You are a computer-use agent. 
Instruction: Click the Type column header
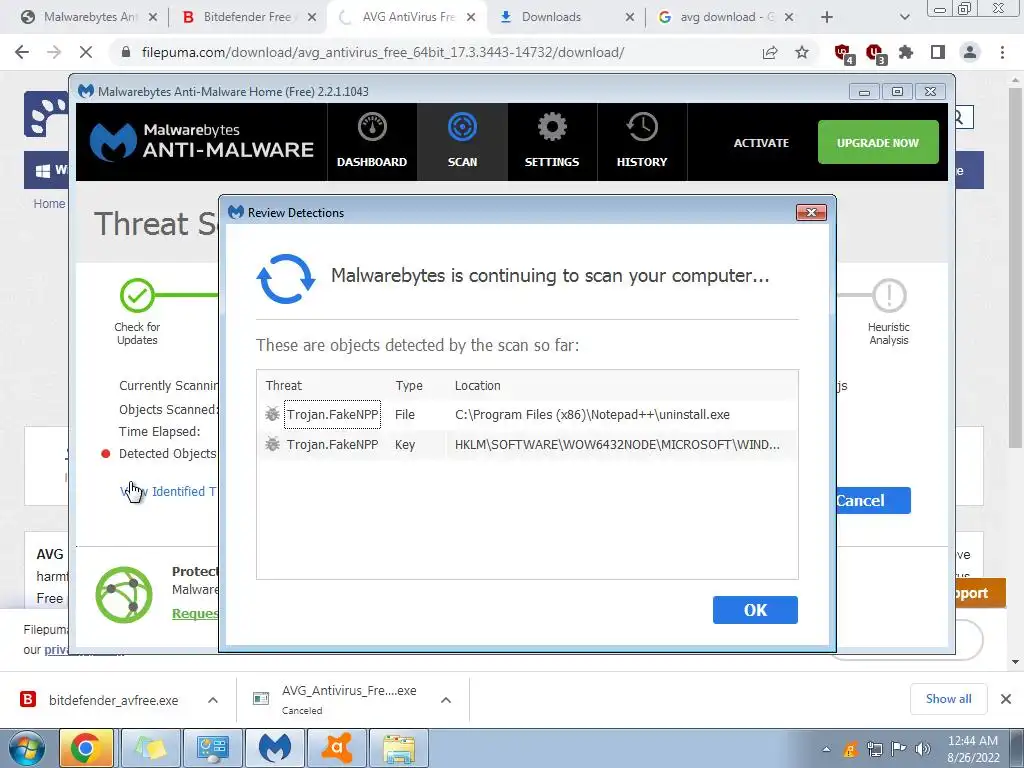click(409, 385)
